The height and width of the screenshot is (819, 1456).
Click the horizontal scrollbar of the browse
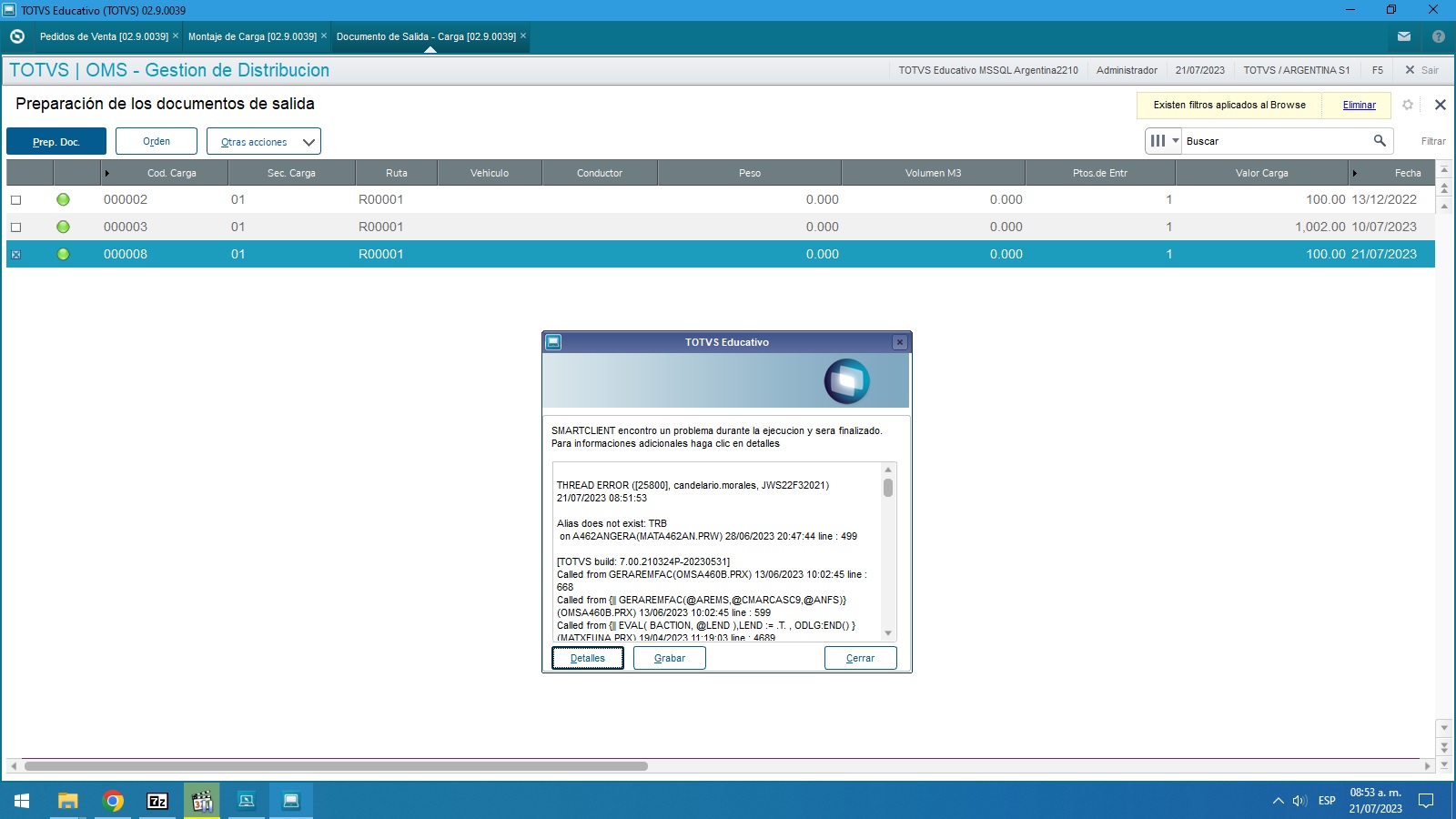pyautogui.click(x=336, y=766)
